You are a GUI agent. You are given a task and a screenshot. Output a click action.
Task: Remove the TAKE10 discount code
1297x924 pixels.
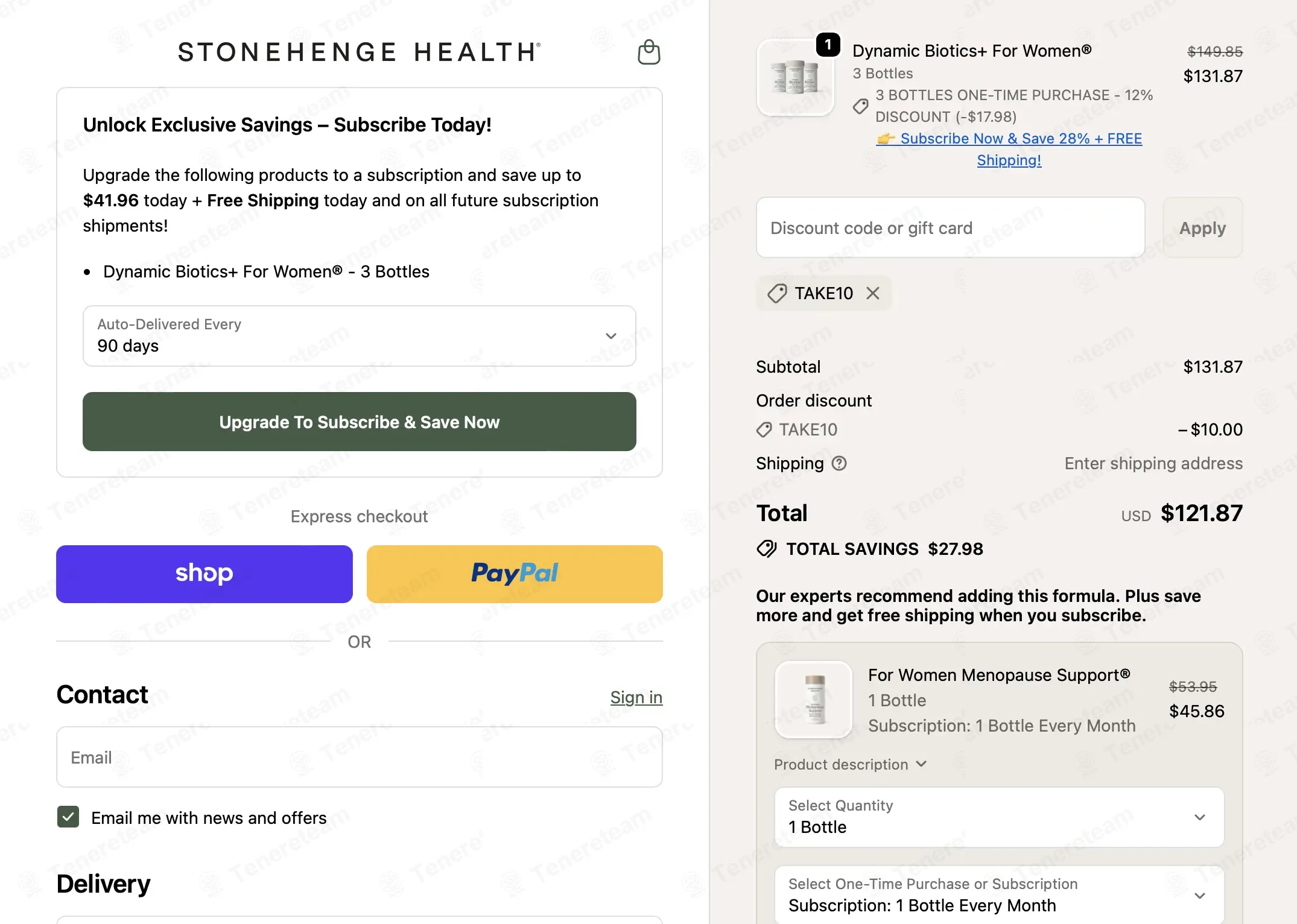click(873, 293)
